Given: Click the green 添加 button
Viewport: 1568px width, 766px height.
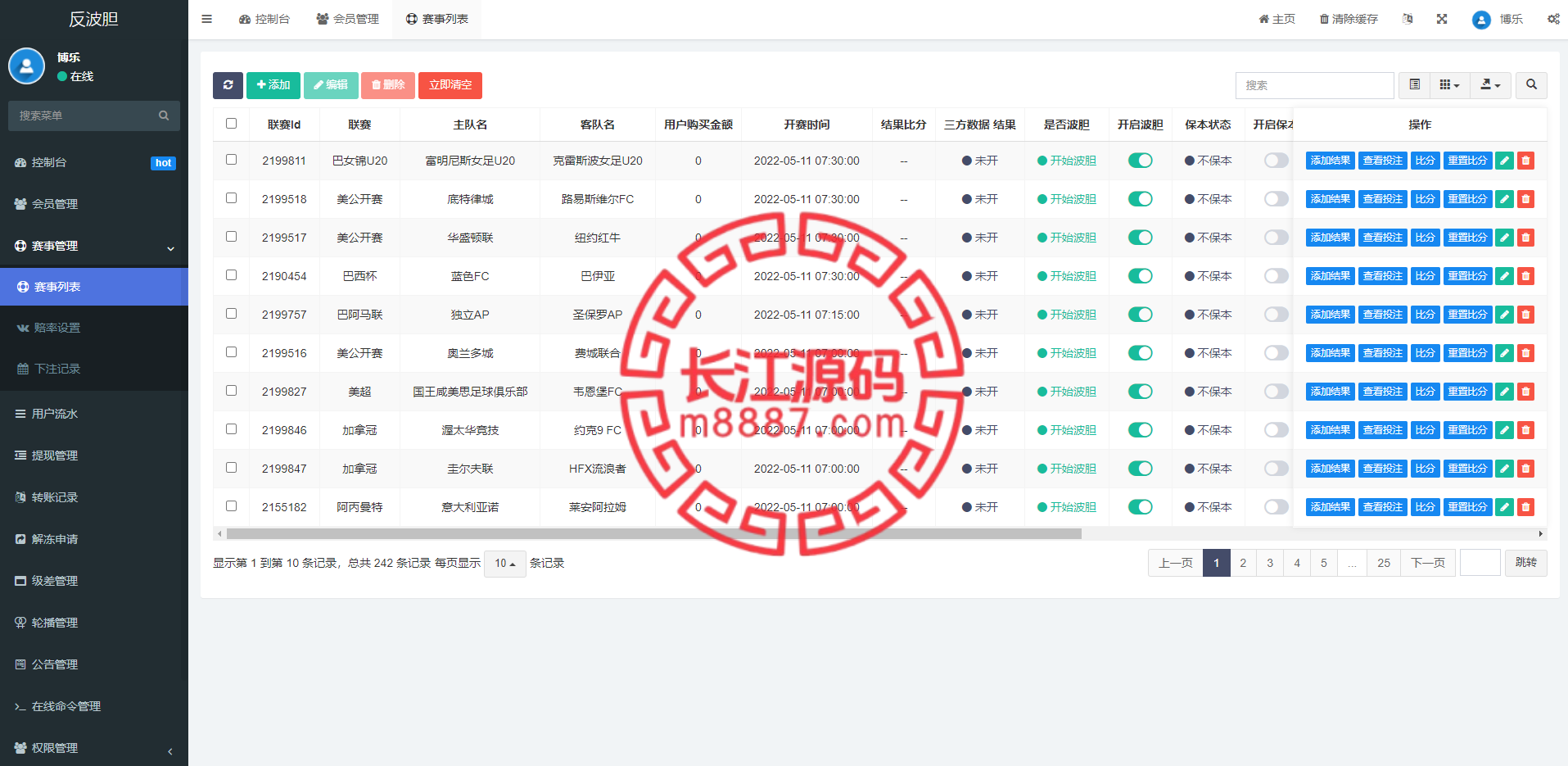Looking at the screenshot, I should pos(273,85).
